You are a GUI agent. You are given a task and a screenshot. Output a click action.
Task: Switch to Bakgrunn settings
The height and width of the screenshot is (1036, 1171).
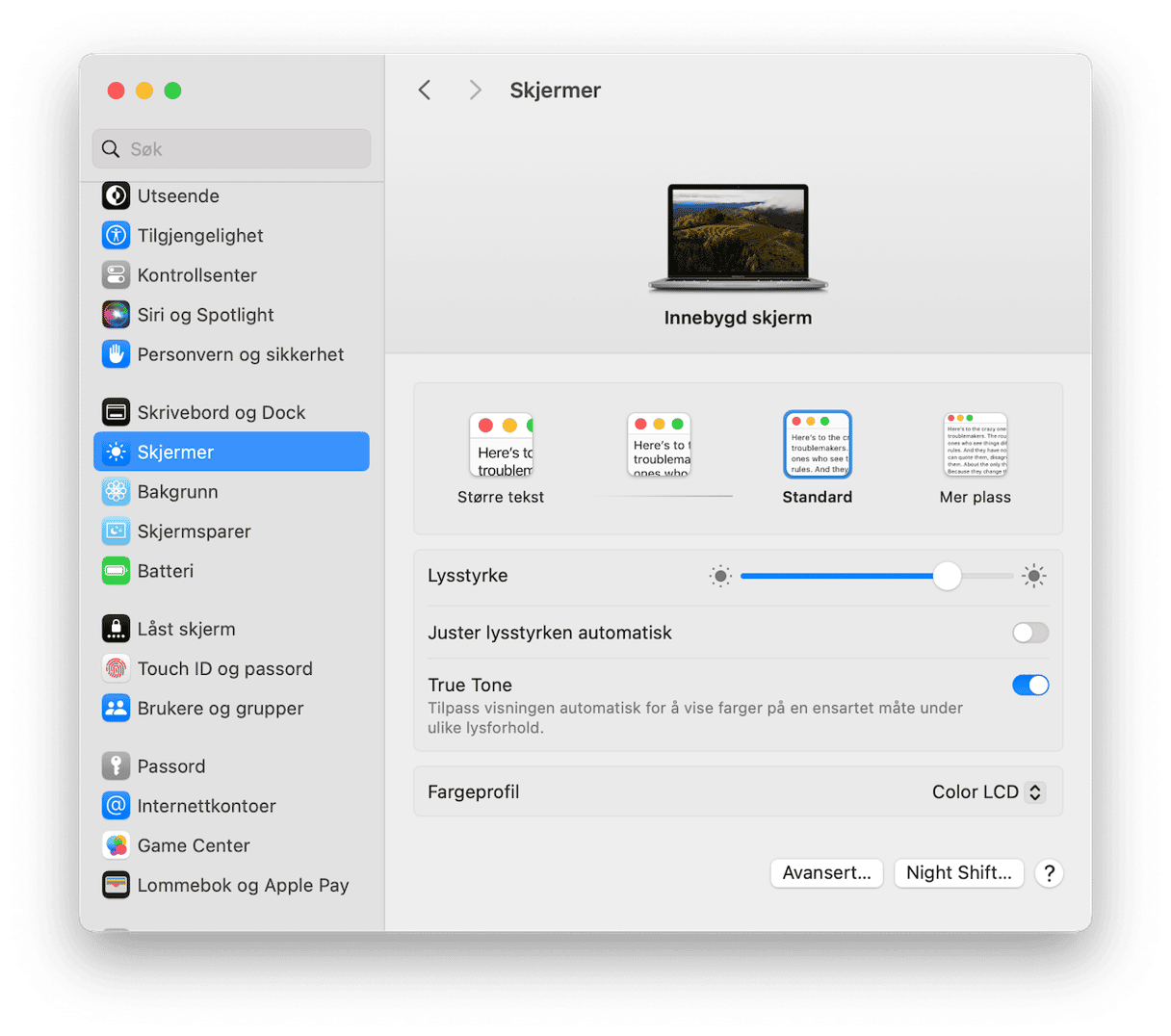(x=177, y=492)
